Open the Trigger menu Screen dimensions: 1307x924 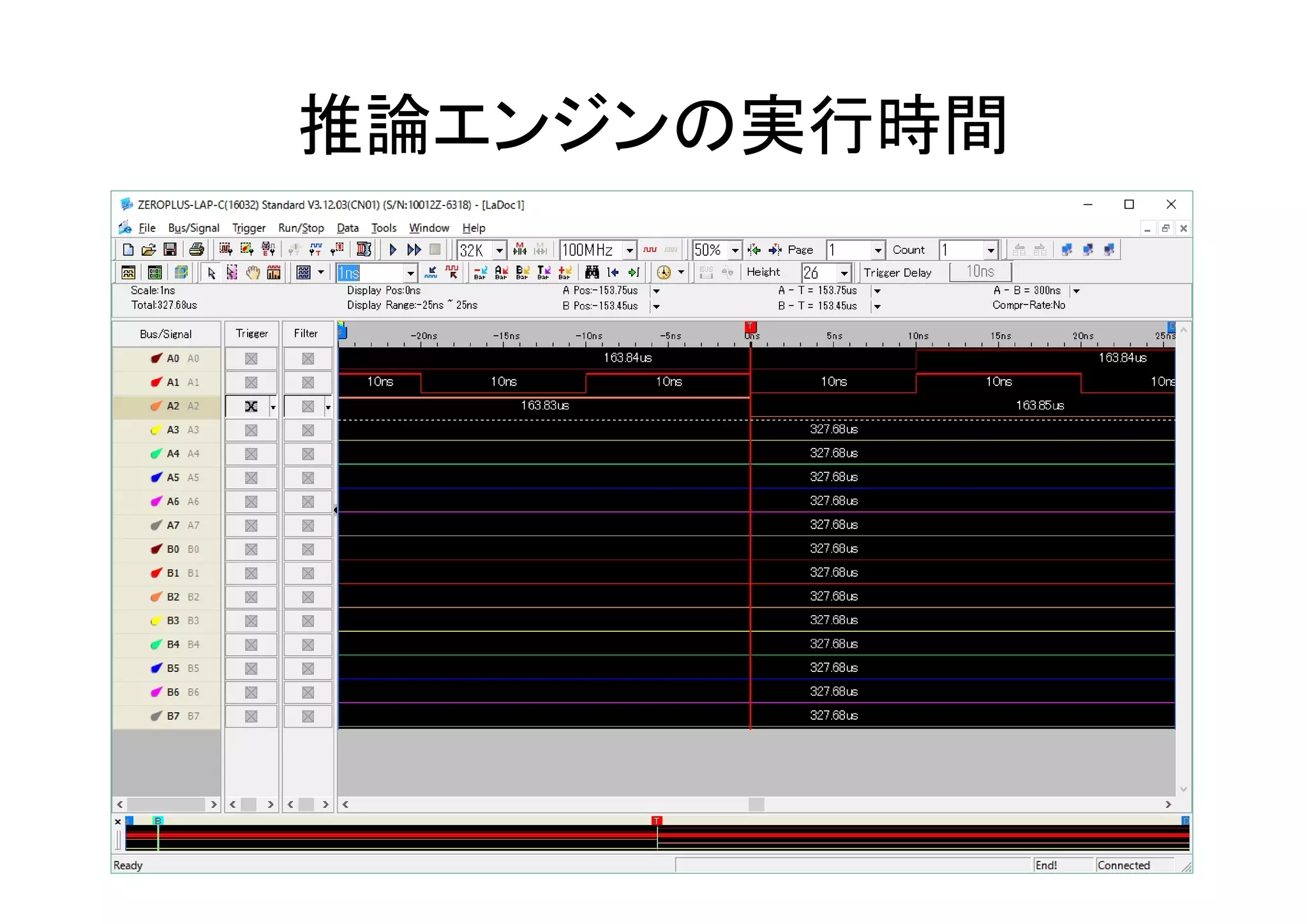248,228
